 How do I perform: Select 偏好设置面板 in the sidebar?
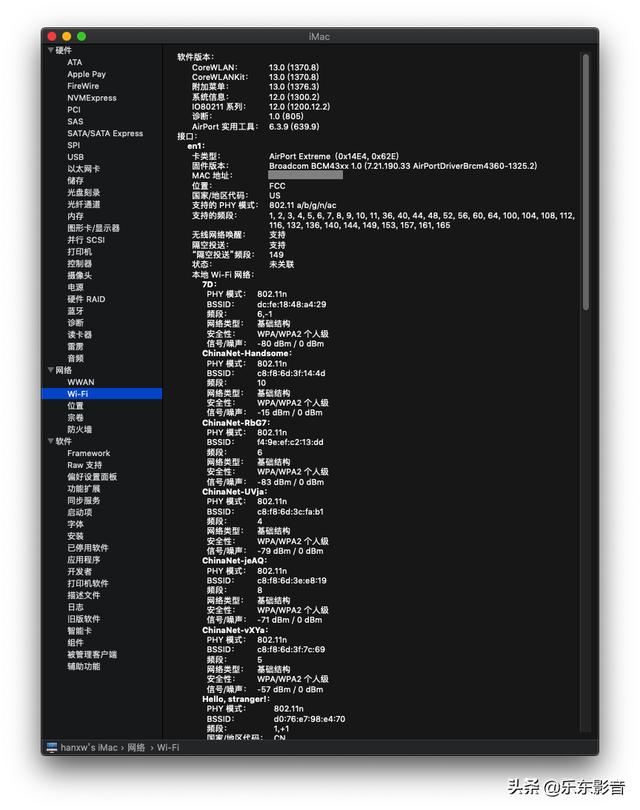(92, 477)
